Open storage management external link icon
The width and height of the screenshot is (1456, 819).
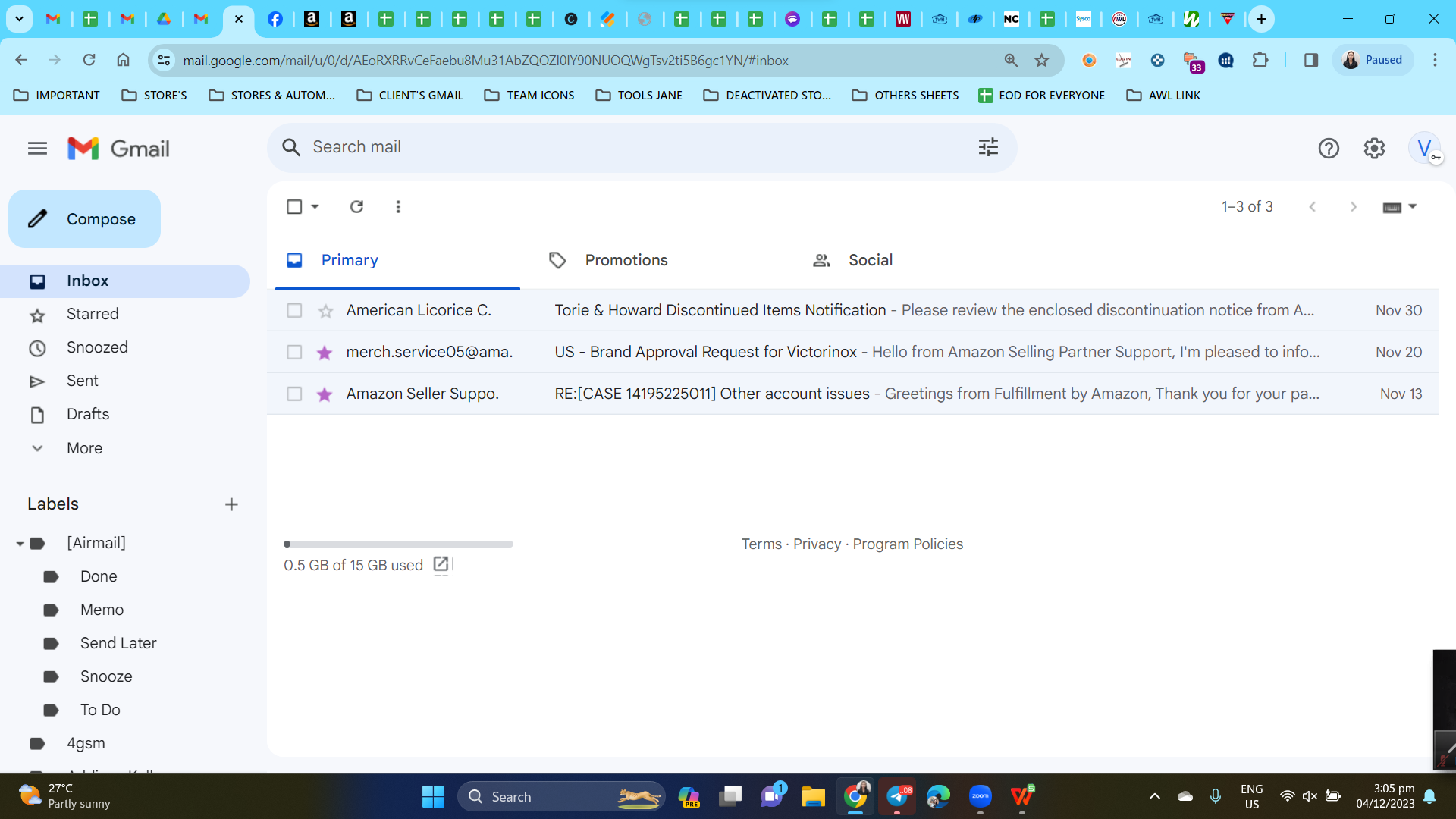point(441,564)
